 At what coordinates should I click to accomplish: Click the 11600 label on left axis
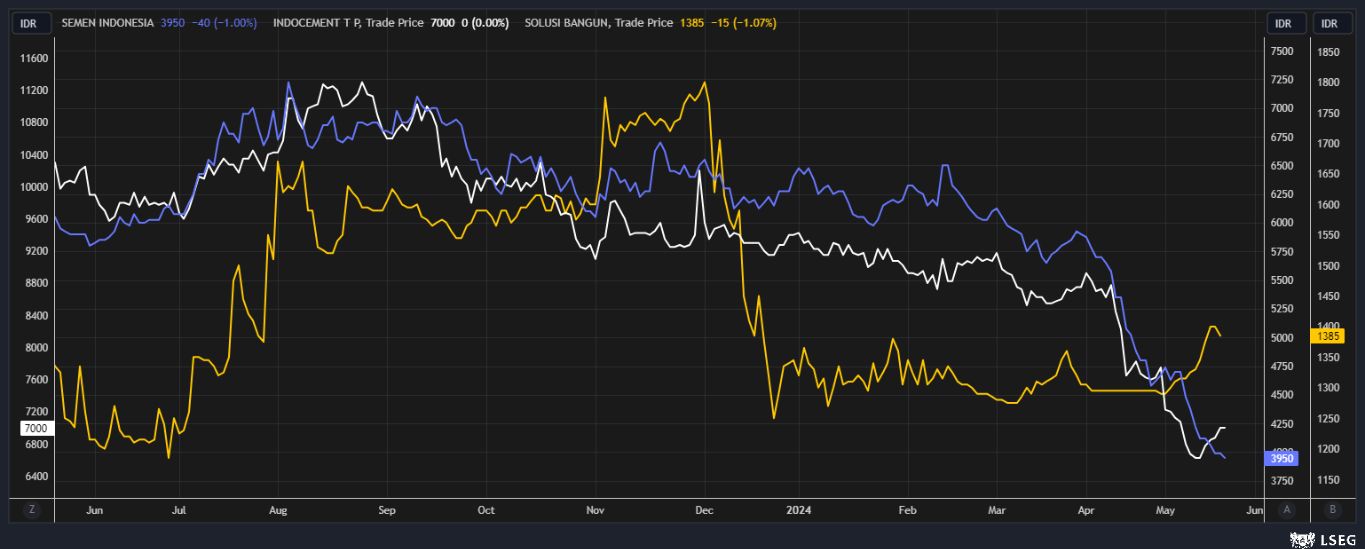point(34,59)
